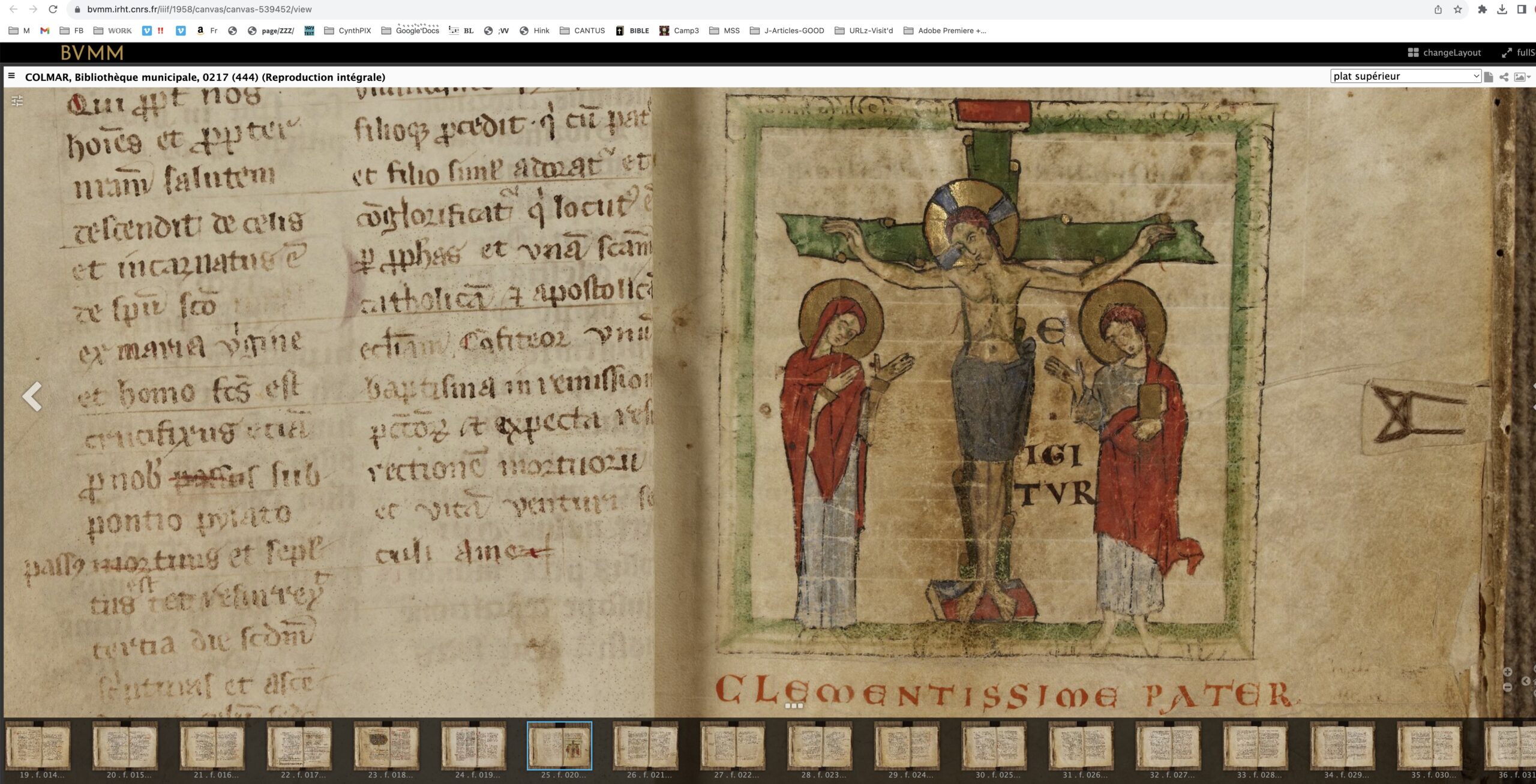Screen dimensions: 1536x784
Task: Toggle the browser side panel icon
Action: (1522, 9)
